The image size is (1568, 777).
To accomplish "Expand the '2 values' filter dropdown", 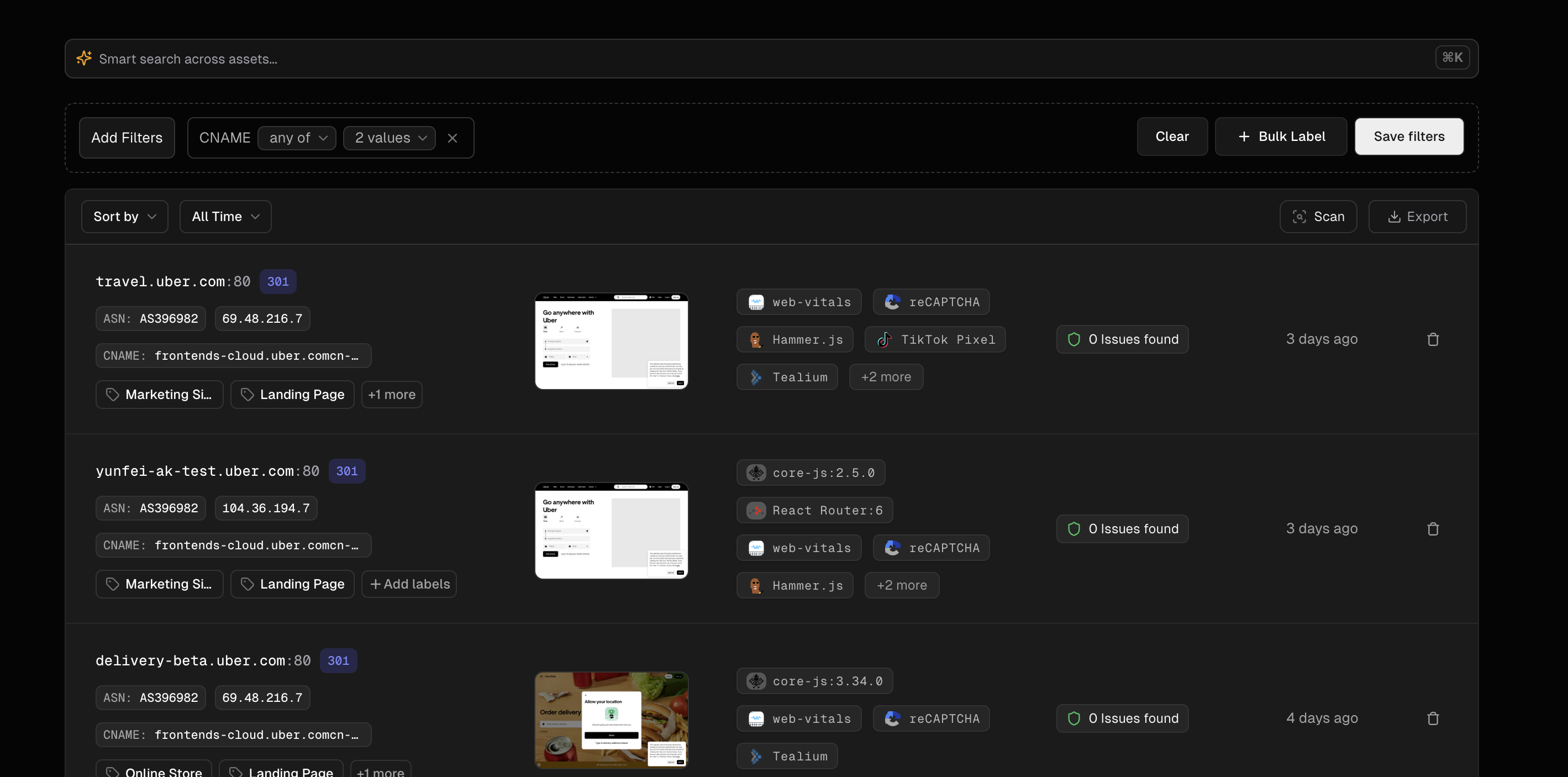I will [389, 138].
